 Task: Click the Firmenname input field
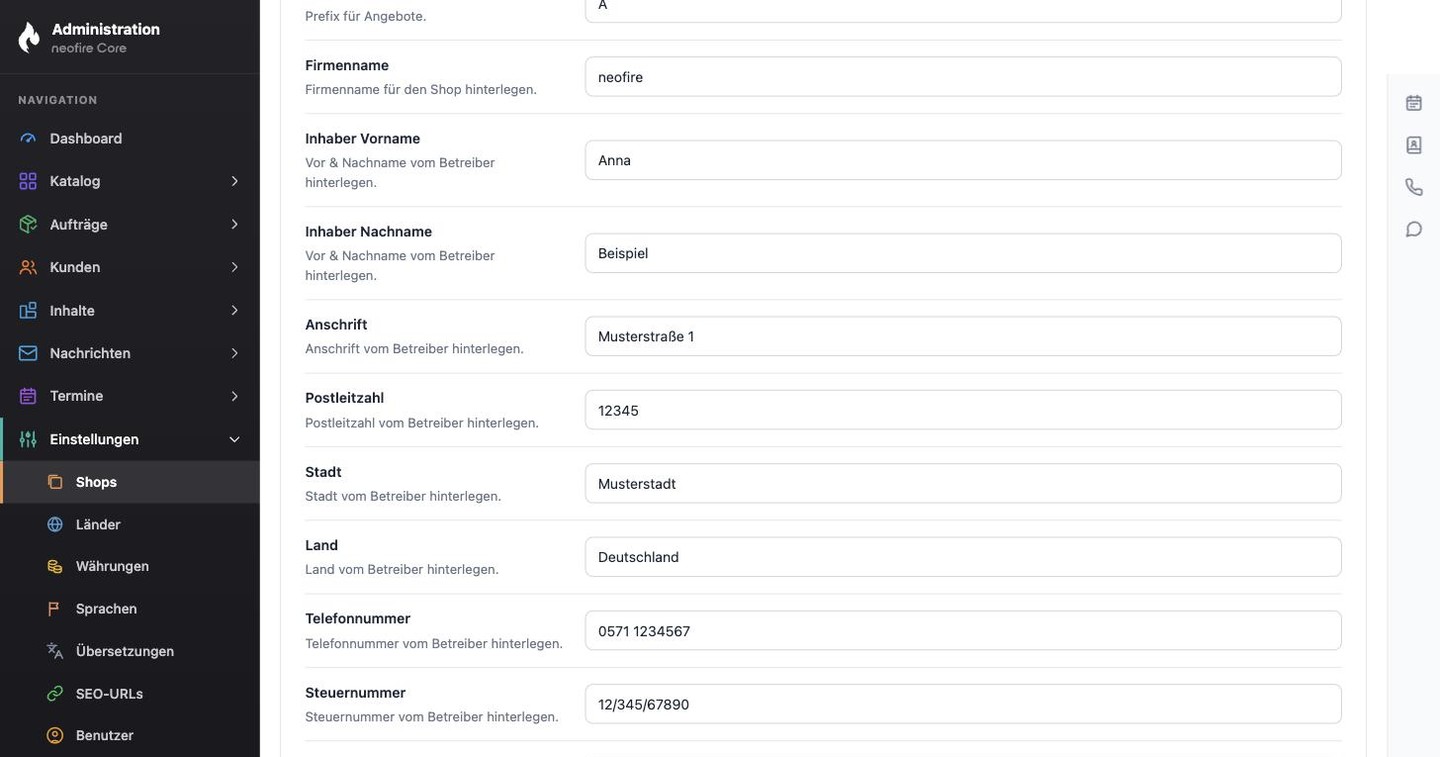pyautogui.click(x=963, y=77)
